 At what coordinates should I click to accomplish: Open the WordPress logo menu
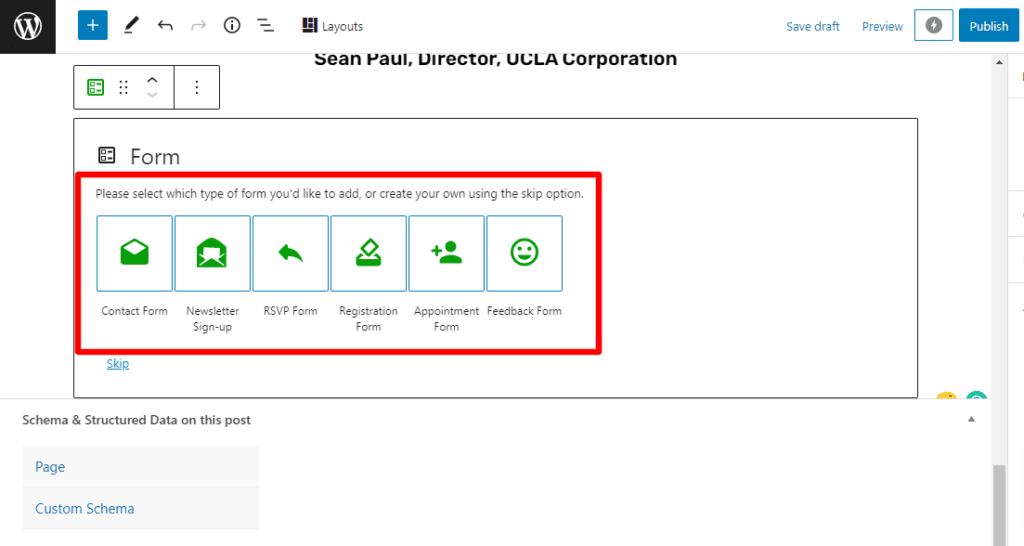click(27, 27)
